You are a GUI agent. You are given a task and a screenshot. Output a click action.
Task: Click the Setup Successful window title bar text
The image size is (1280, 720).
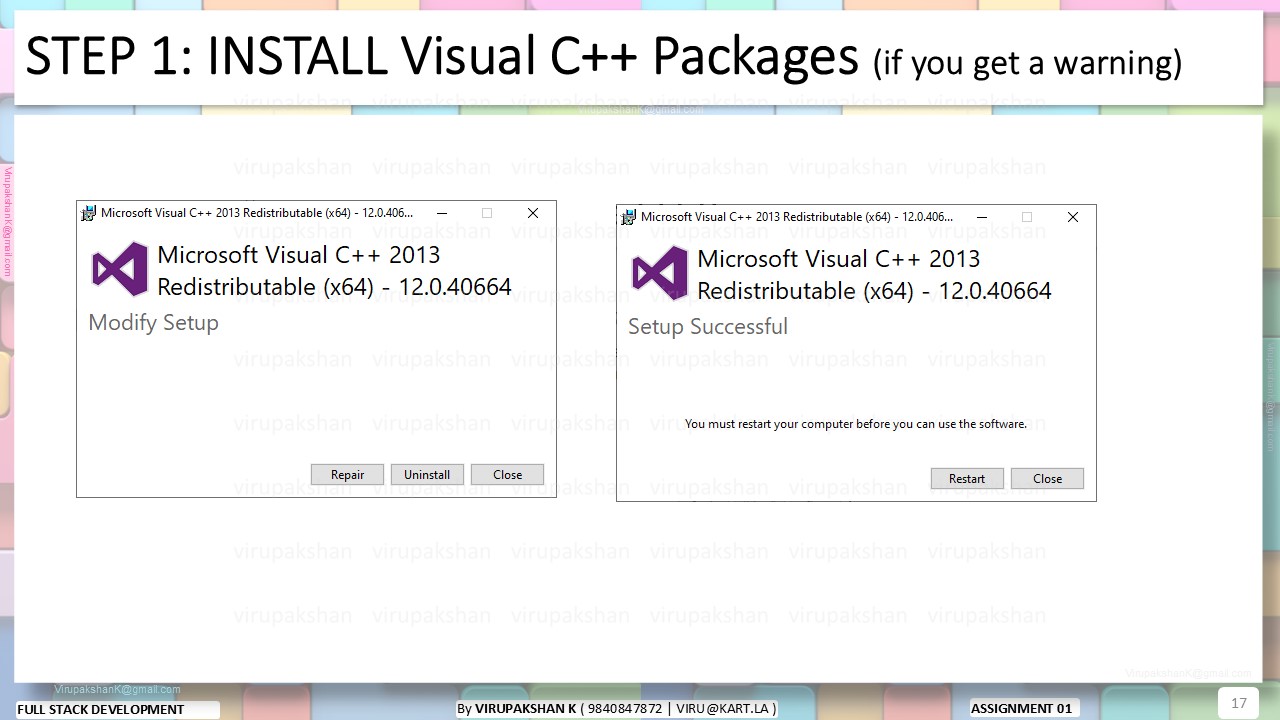(797, 217)
